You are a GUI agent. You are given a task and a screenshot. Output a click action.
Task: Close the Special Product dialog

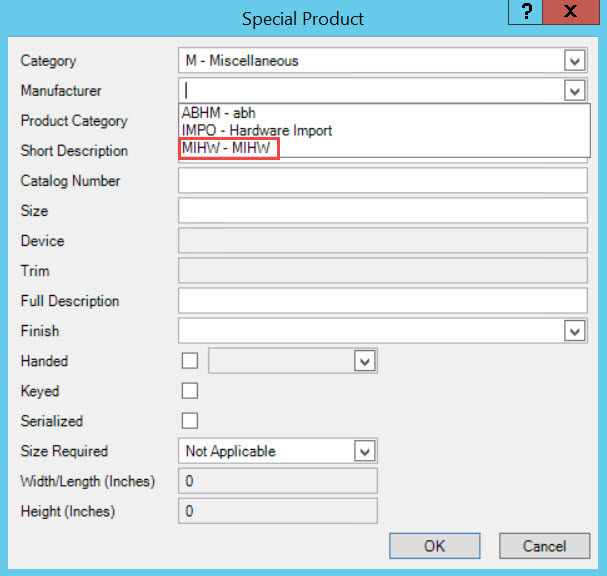point(571,12)
